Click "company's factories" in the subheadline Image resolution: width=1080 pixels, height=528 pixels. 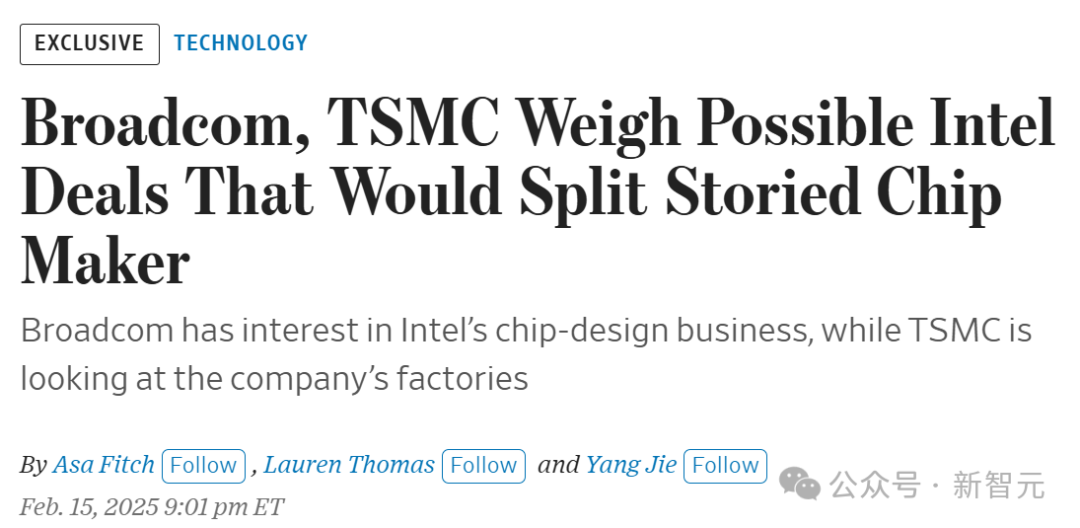point(379,379)
